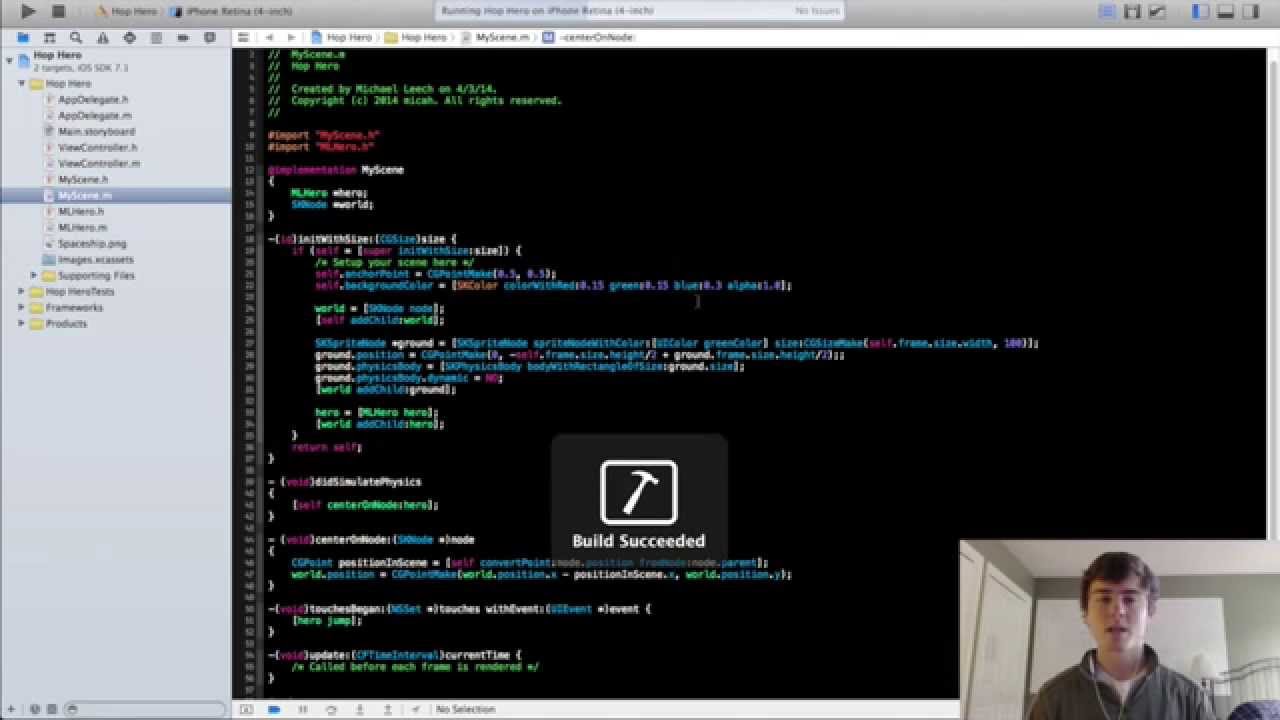
Task: Show the Project navigator
Action: point(23,37)
